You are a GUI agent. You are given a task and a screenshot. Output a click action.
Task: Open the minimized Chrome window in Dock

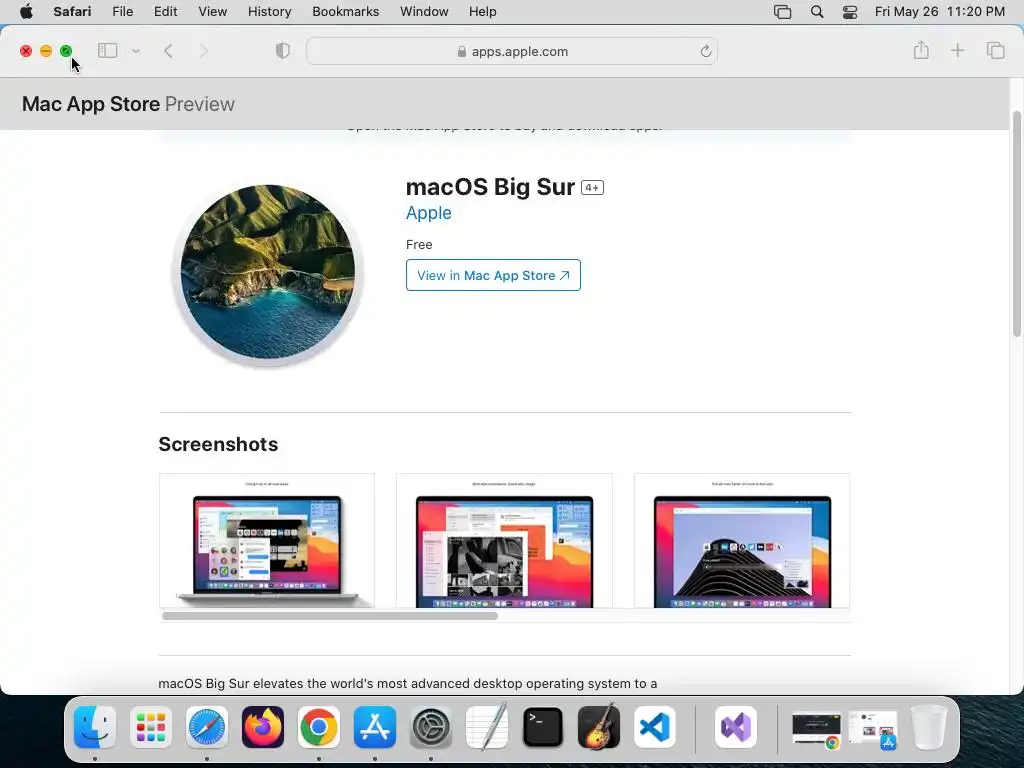(x=816, y=729)
